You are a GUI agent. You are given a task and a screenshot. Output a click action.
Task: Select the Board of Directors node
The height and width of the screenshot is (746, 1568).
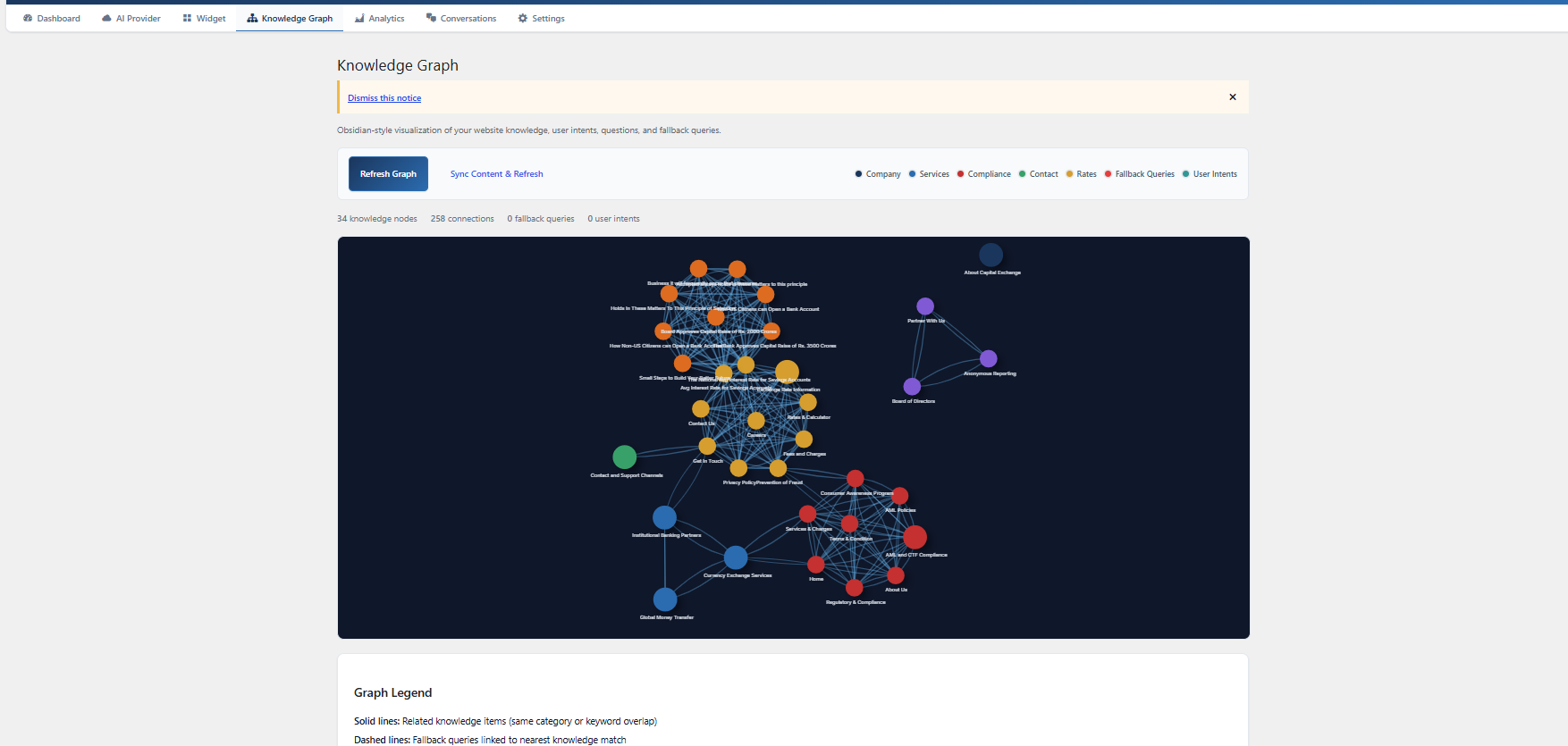click(912, 386)
